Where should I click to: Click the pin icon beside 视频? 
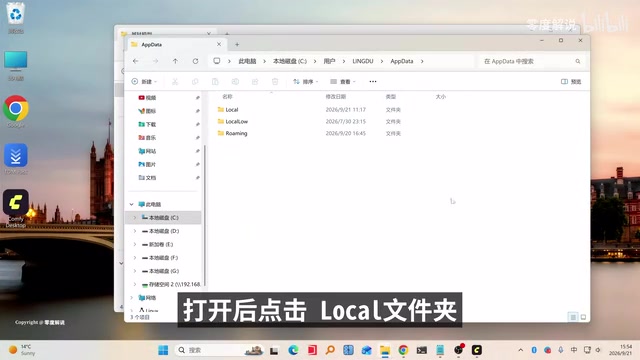(198, 98)
